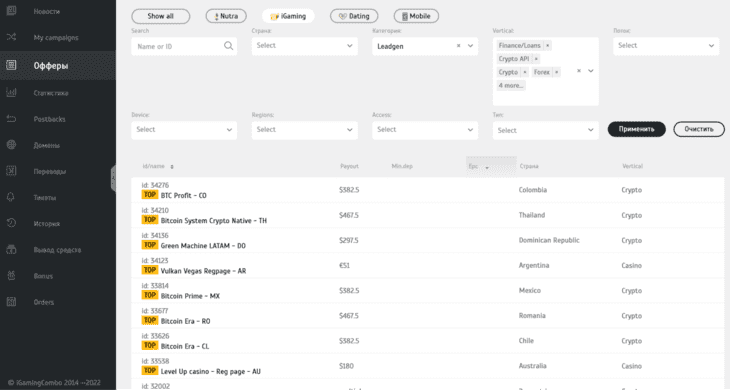Click the Colombia country cell
The height and width of the screenshot is (390, 730).
(x=533, y=190)
